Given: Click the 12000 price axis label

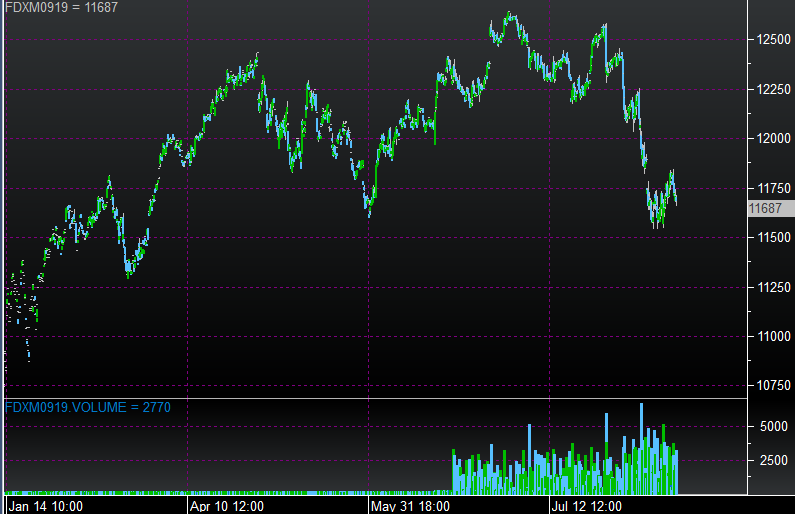Looking at the screenshot, I should pos(771,139).
